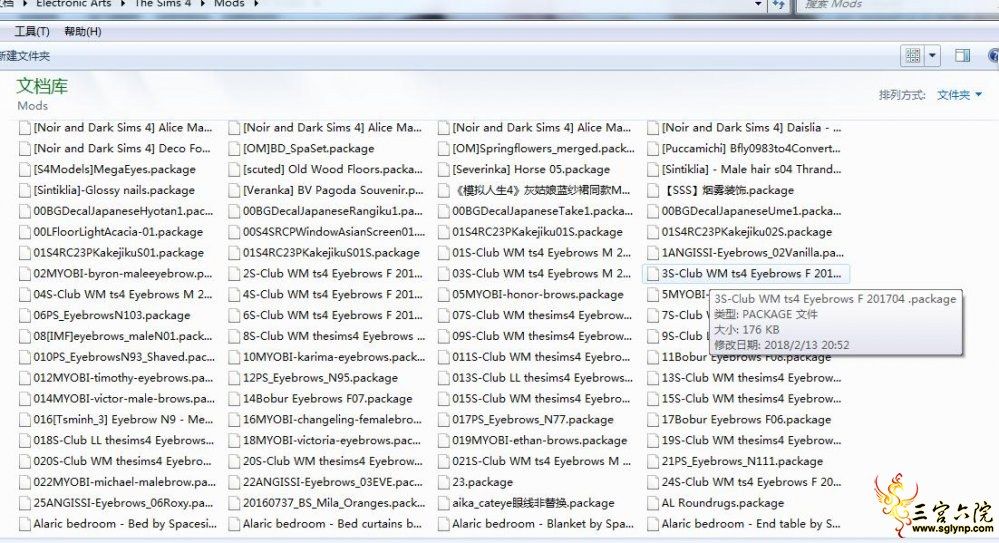Select file icon of 01S4RC23PKakejiku01S.package
Image resolution: width=999 pixels, height=543 pixels.
[444, 232]
